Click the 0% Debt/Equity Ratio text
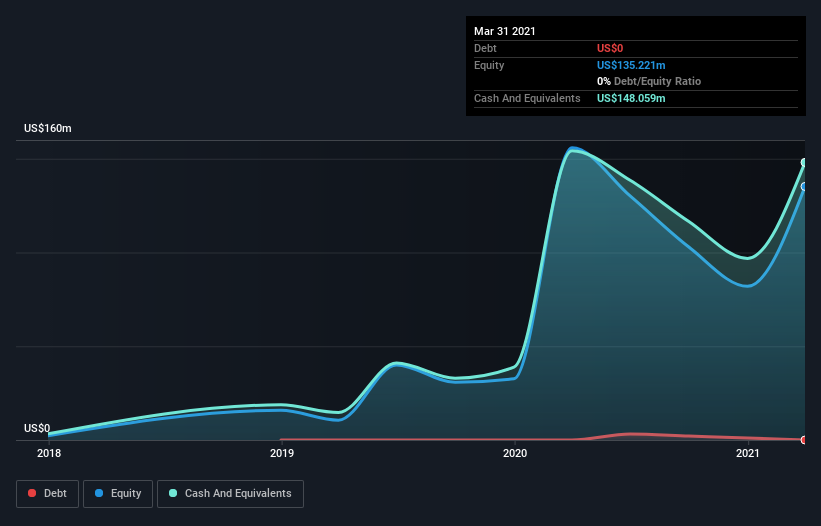 coord(649,82)
